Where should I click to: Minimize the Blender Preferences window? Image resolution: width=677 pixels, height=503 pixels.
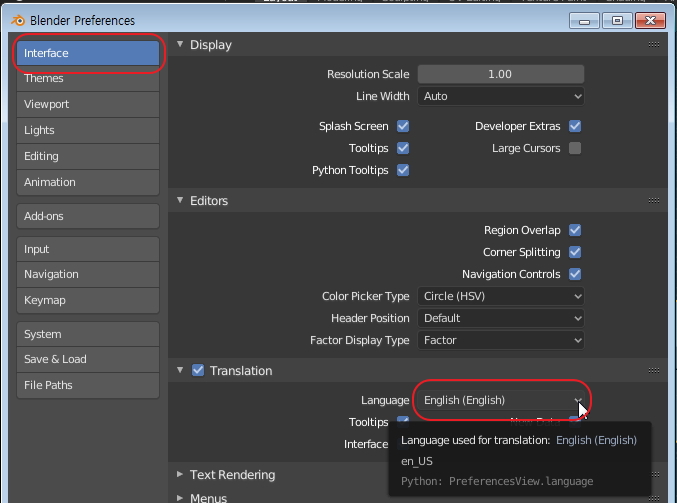point(584,21)
